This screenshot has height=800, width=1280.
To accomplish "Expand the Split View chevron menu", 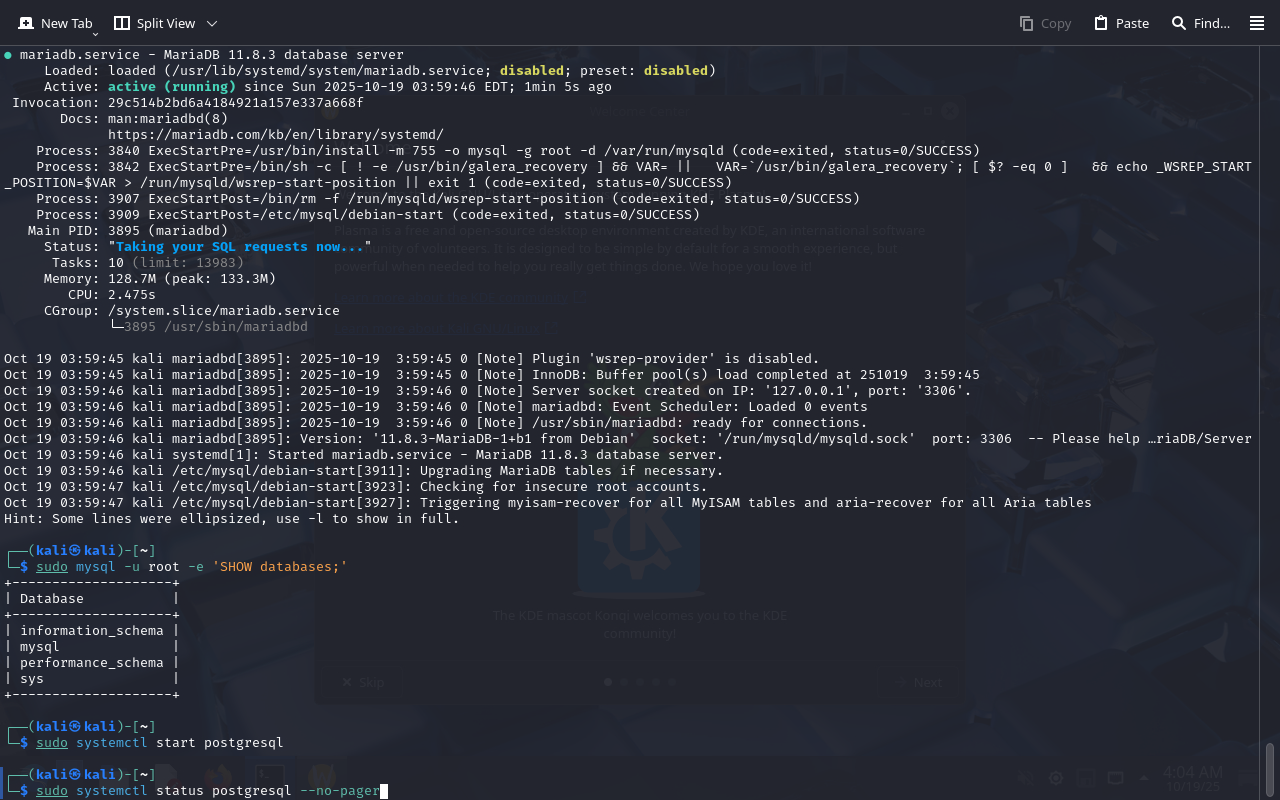I will (x=211, y=23).
